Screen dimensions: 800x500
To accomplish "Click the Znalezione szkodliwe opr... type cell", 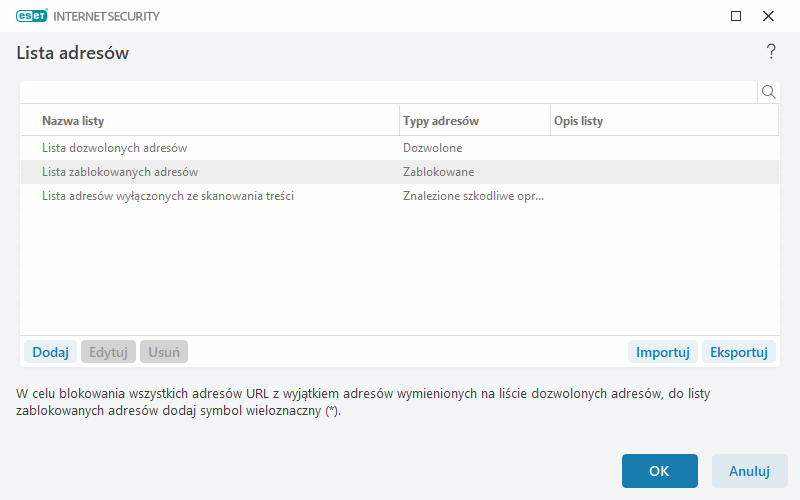I will click(x=474, y=196).
